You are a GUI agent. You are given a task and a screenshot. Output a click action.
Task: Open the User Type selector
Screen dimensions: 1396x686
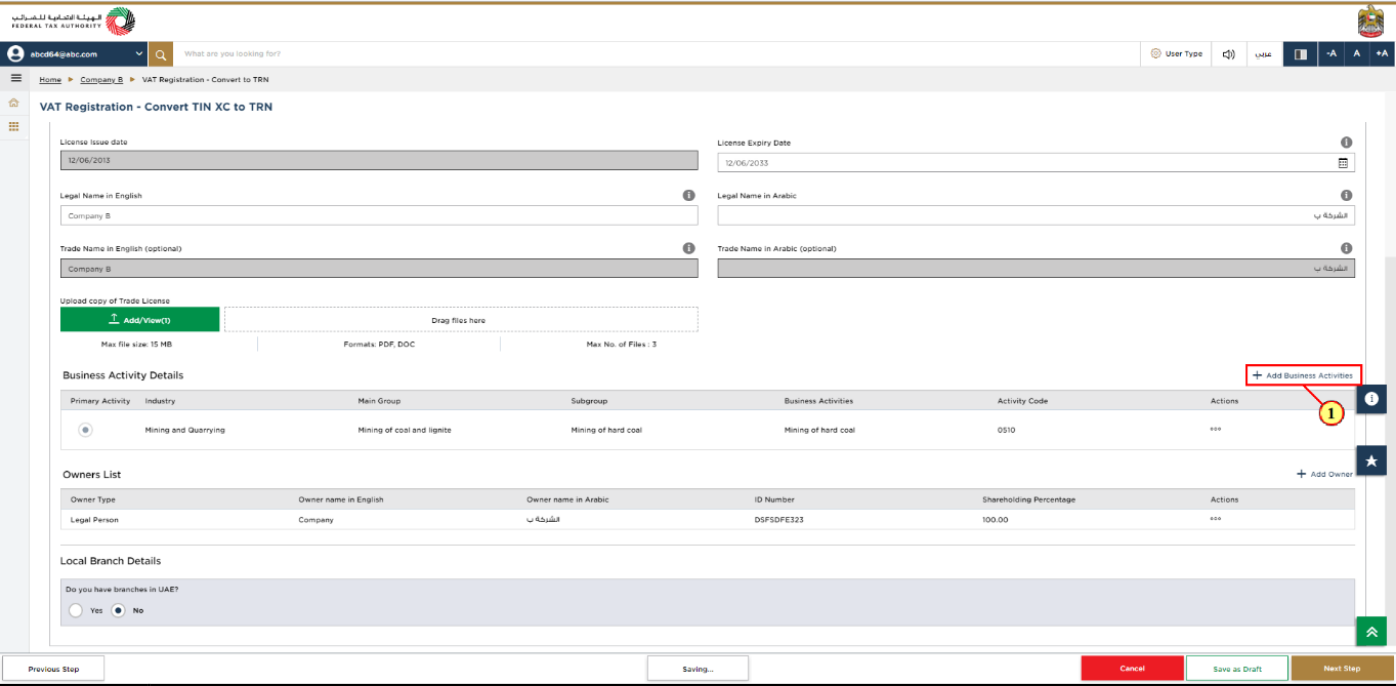[1176, 54]
